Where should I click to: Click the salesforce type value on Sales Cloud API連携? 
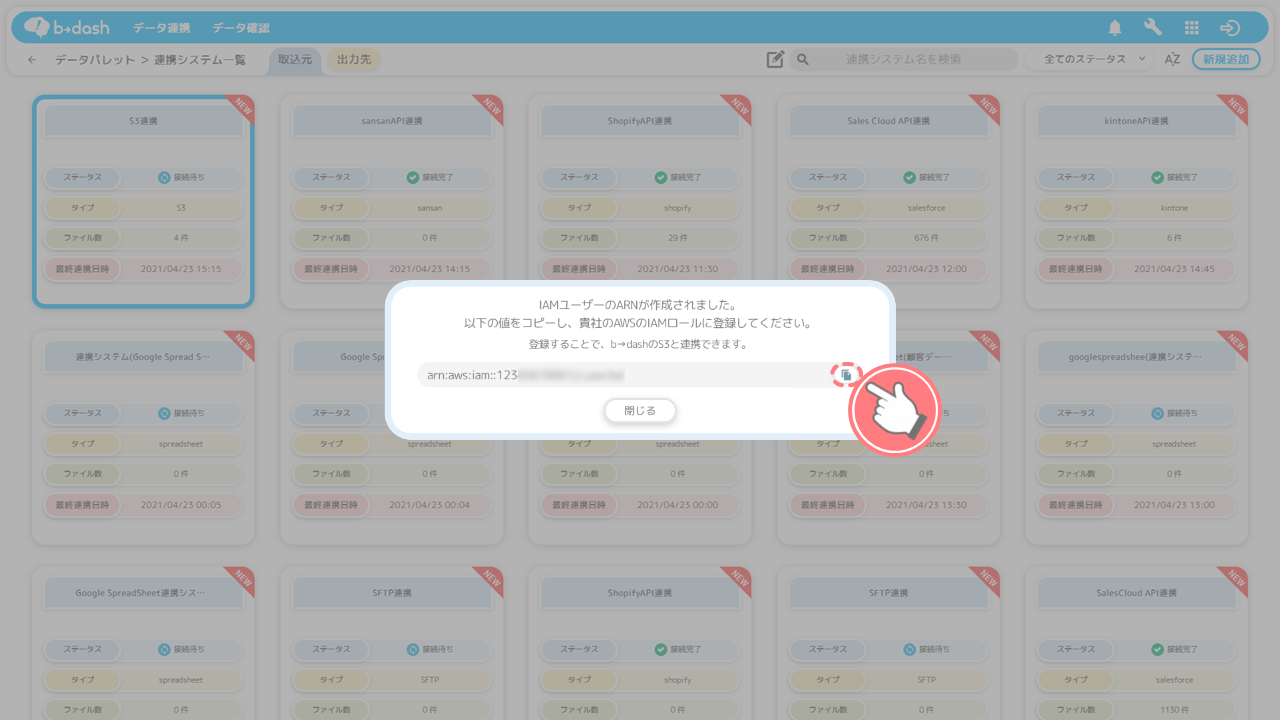926,208
